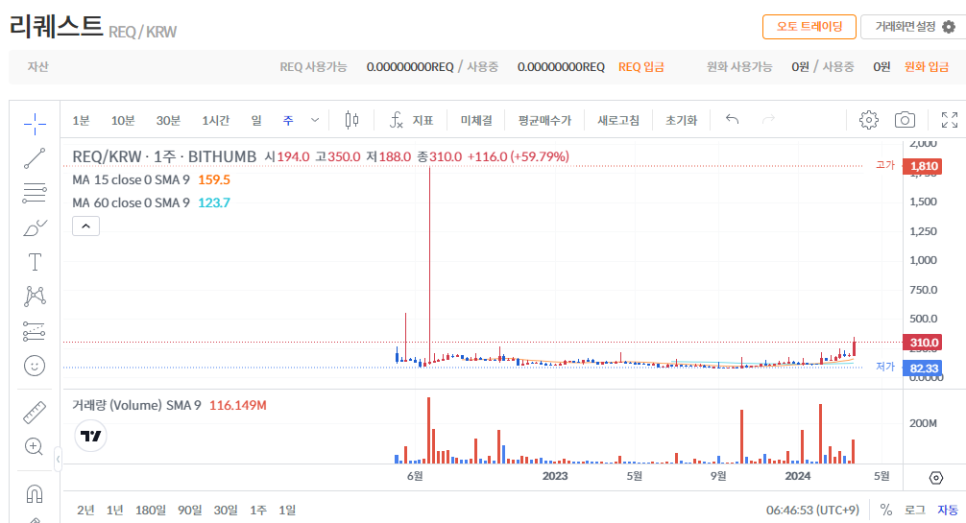Toggle percent scale mode
This screenshot has width=966, height=523.
click(x=886, y=510)
